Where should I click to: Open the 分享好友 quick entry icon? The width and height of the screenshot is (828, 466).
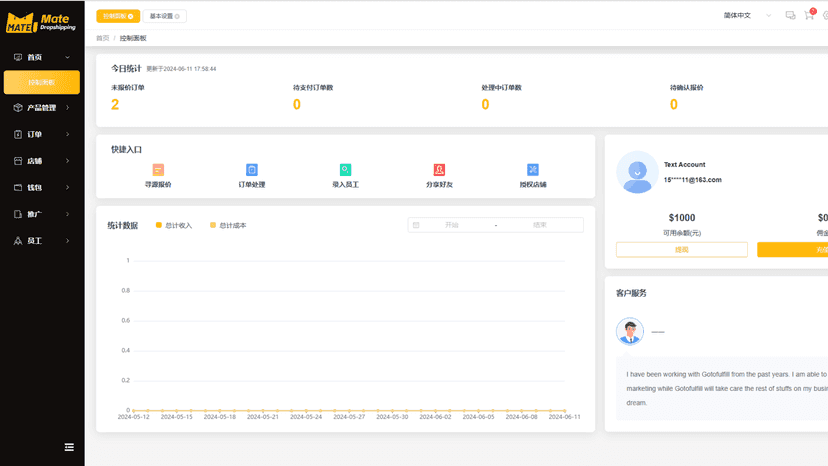439,170
